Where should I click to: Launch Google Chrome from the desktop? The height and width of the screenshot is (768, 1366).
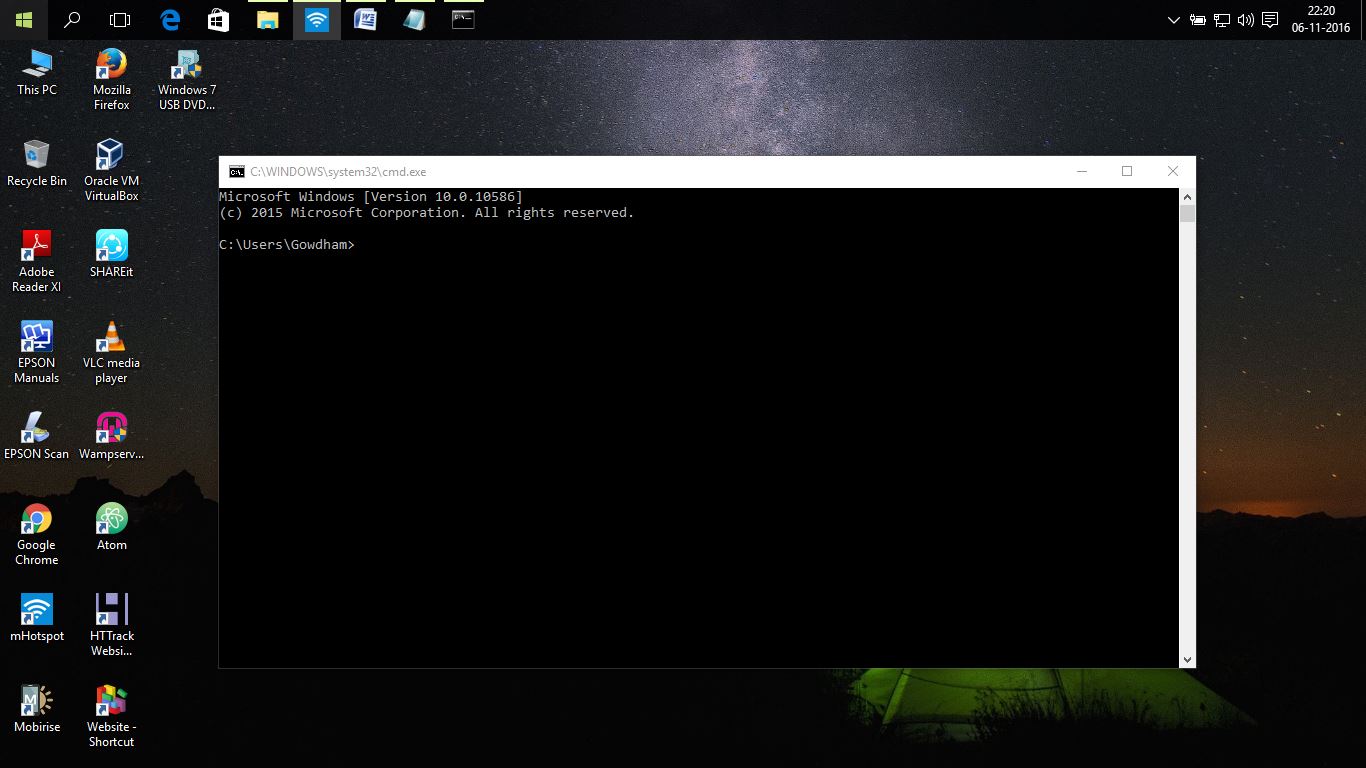coord(36,518)
